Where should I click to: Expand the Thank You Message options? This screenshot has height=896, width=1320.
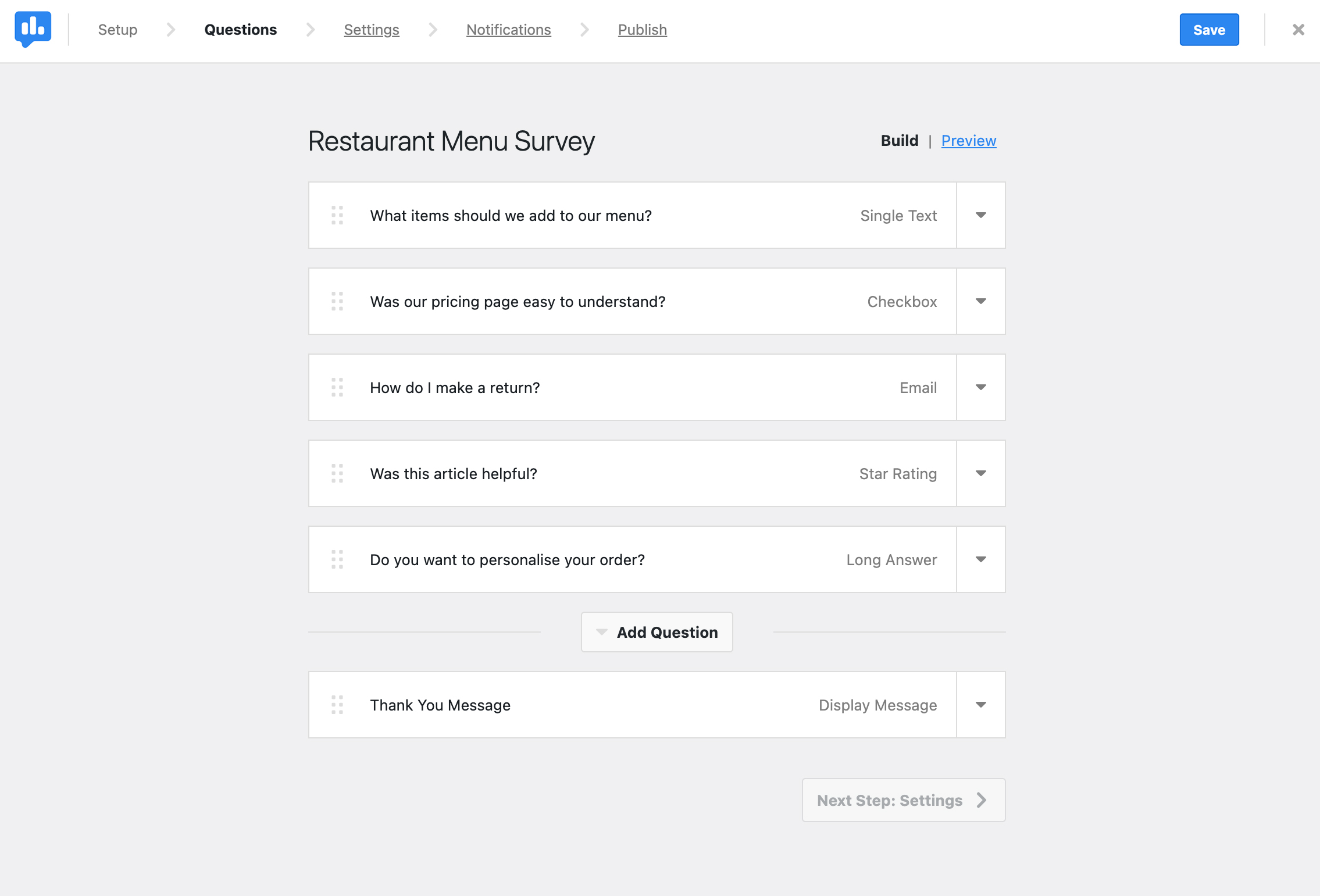coord(981,705)
